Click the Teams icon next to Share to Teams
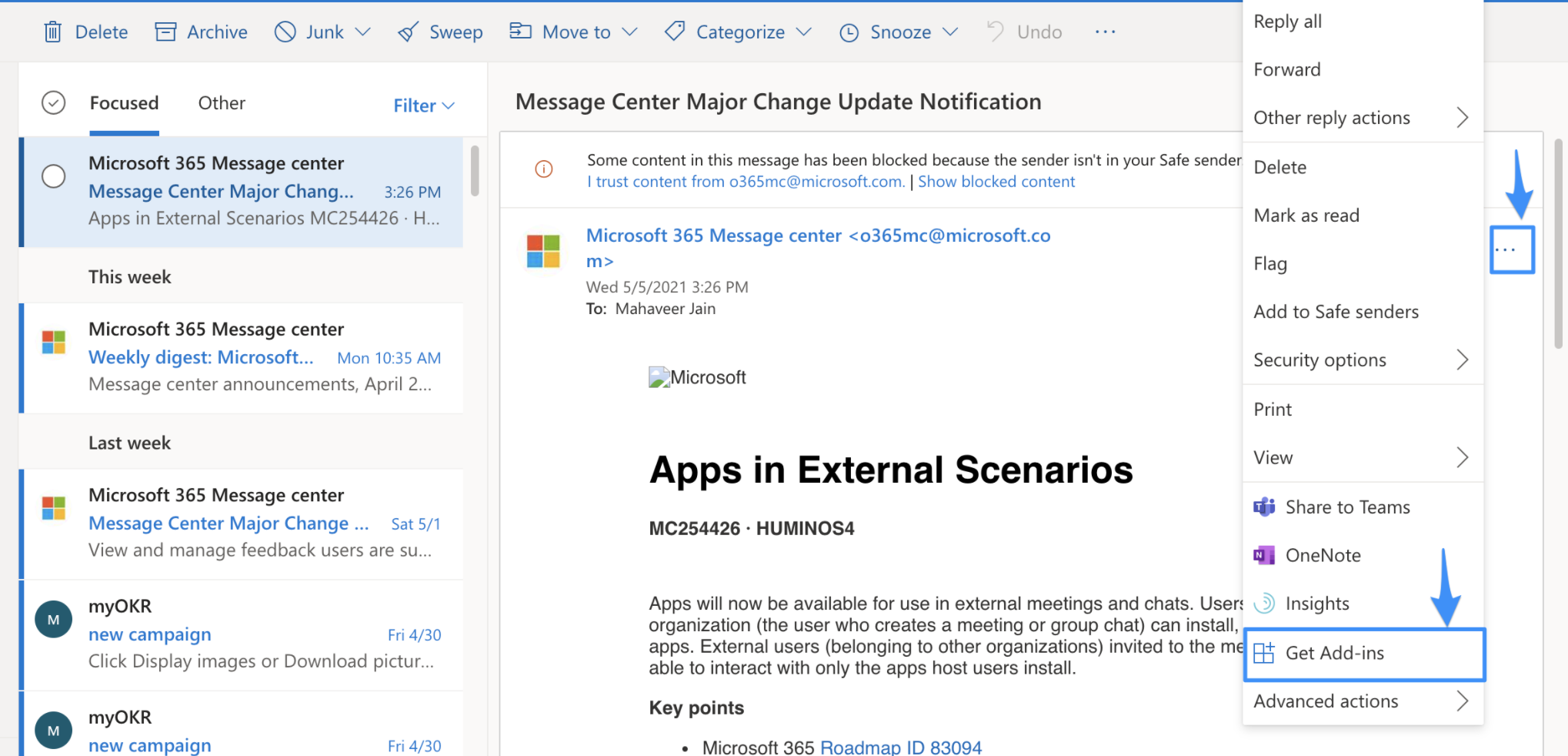Screen dimensions: 1568x756 pyautogui.click(x=1264, y=507)
